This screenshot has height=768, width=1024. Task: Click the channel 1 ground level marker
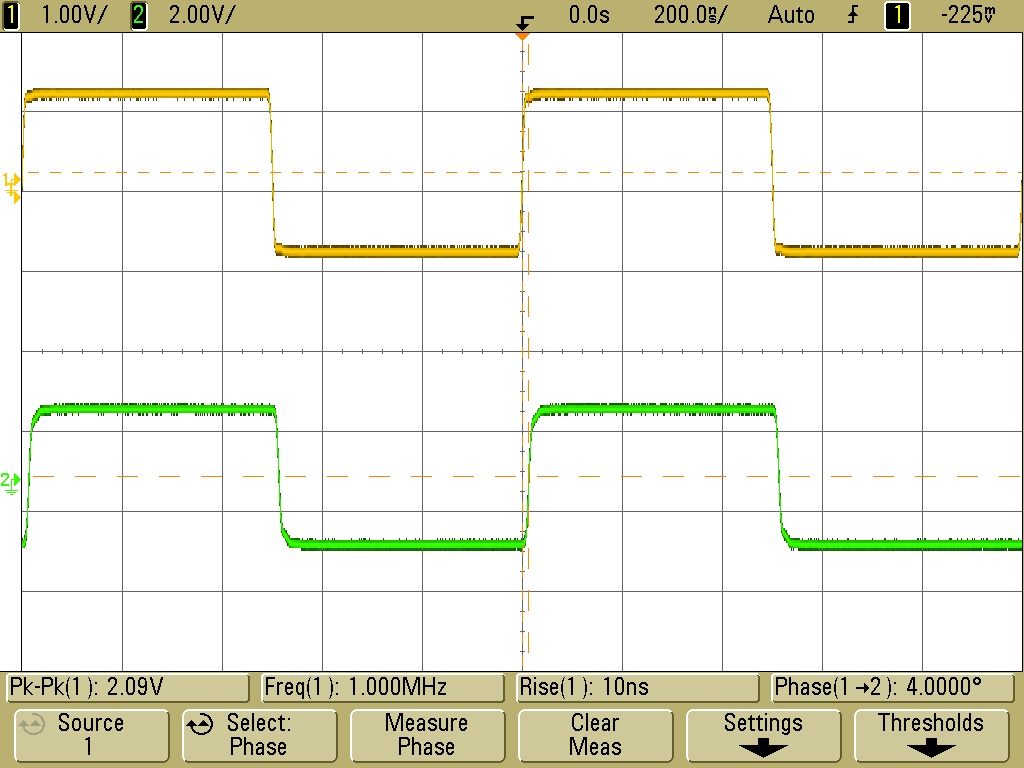(12, 187)
